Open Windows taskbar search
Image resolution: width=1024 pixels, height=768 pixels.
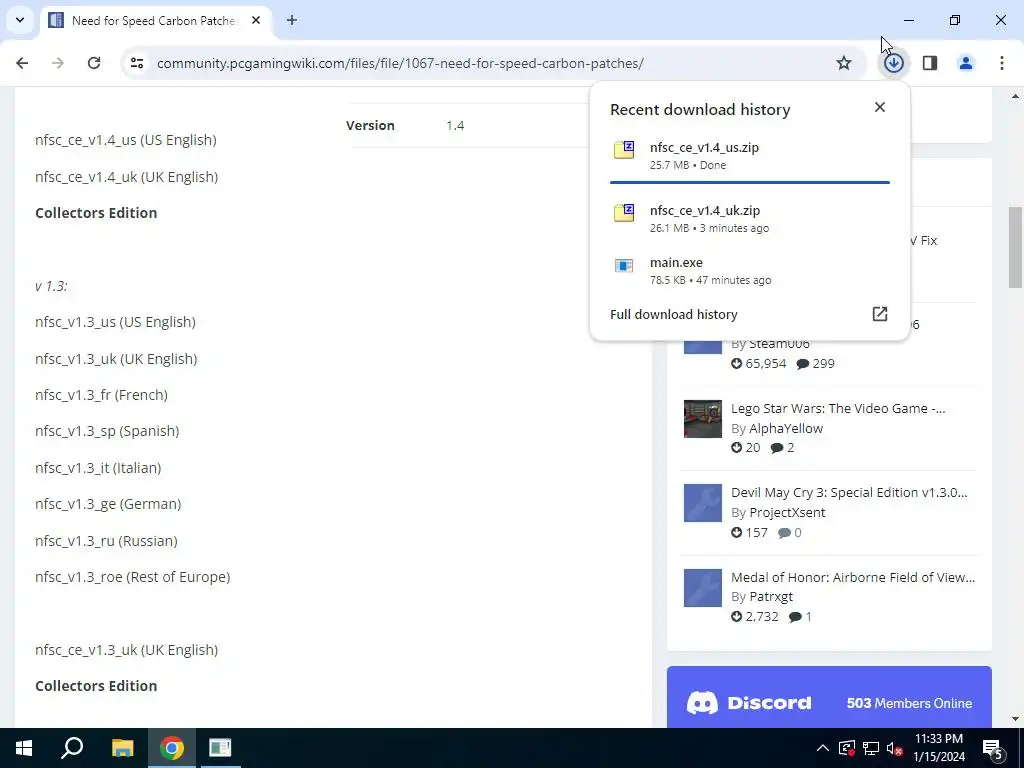click(72, 748)
